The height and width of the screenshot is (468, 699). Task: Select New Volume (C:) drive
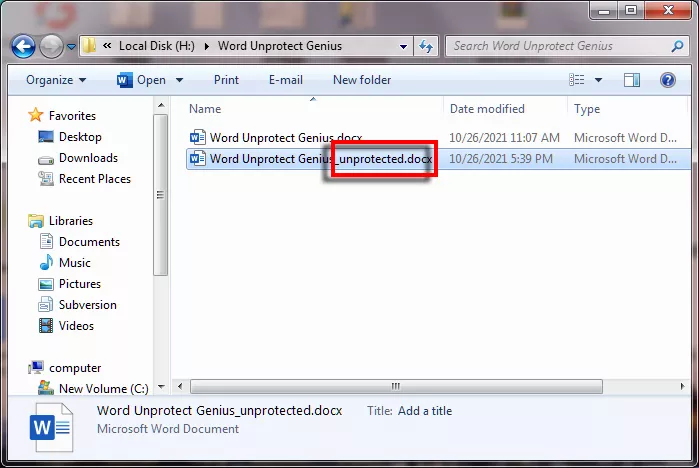pyautogui.click(x=103, y=389)
